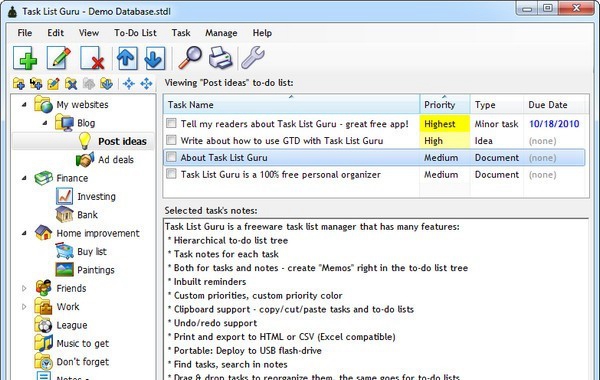Collapse the Blog tree node
This screenshot has width=600, height=380.
point(45,123)
